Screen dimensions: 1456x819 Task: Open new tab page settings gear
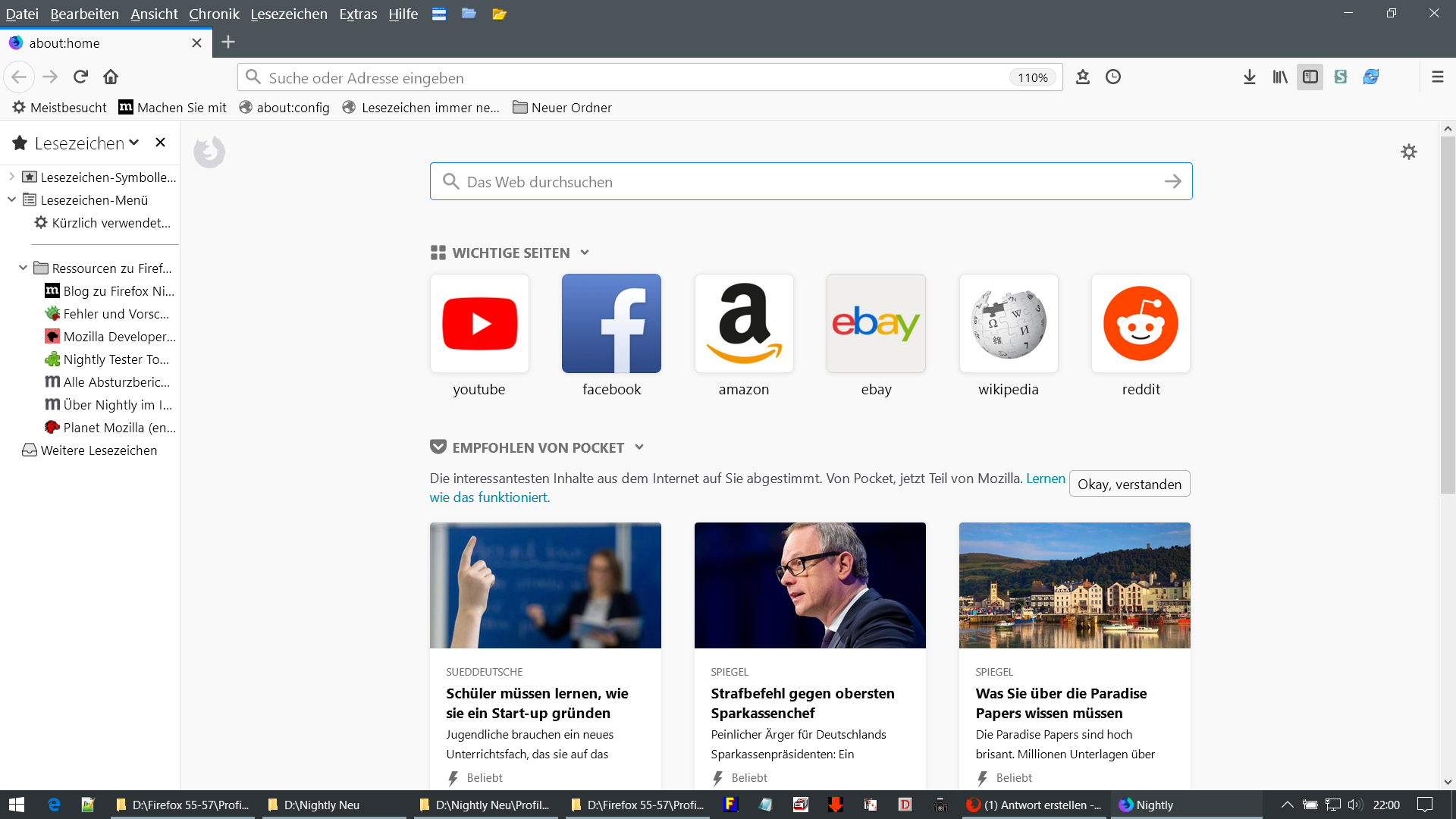1408,152
